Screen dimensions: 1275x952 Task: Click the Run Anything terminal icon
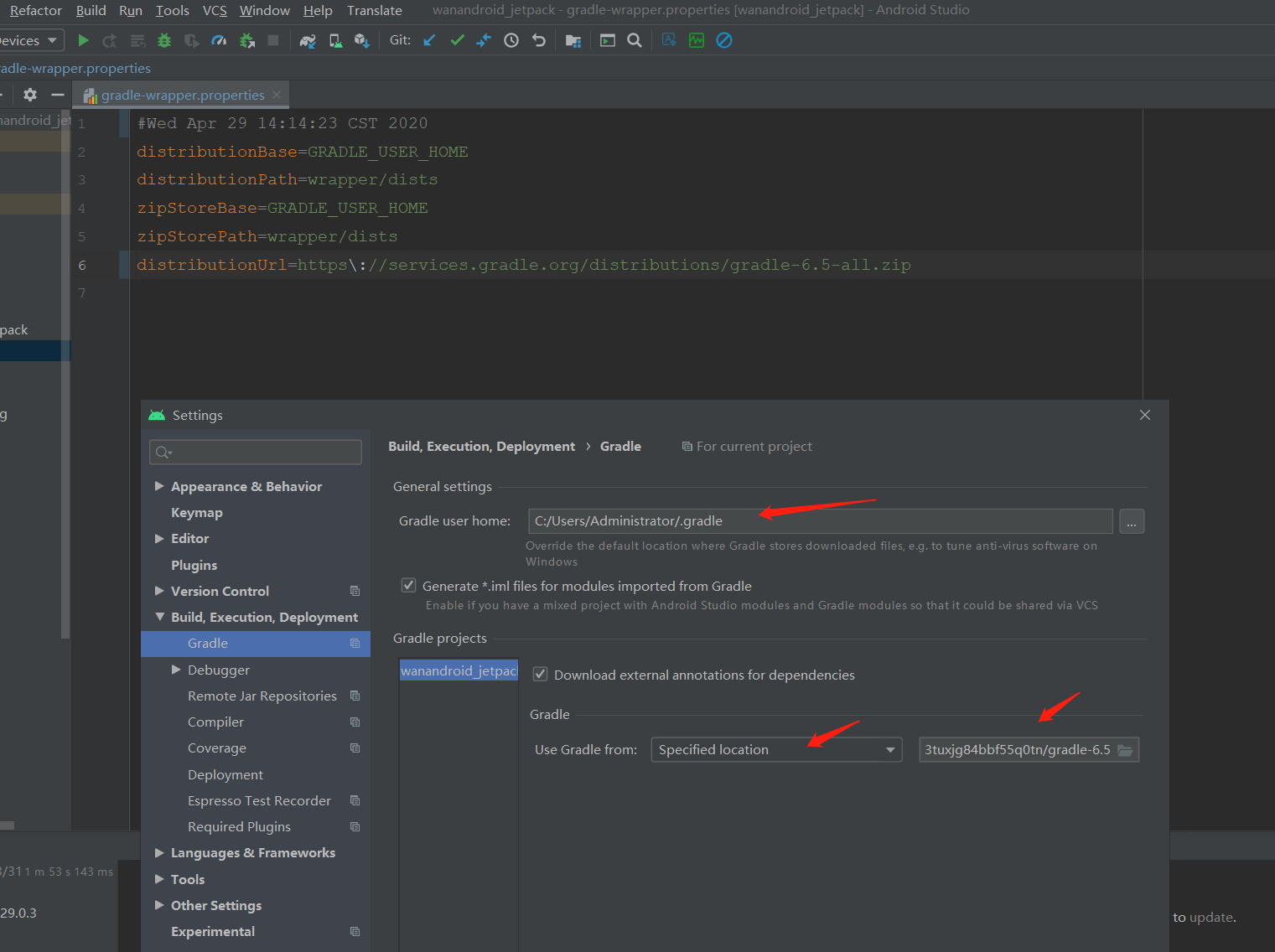tap(608, 40)
